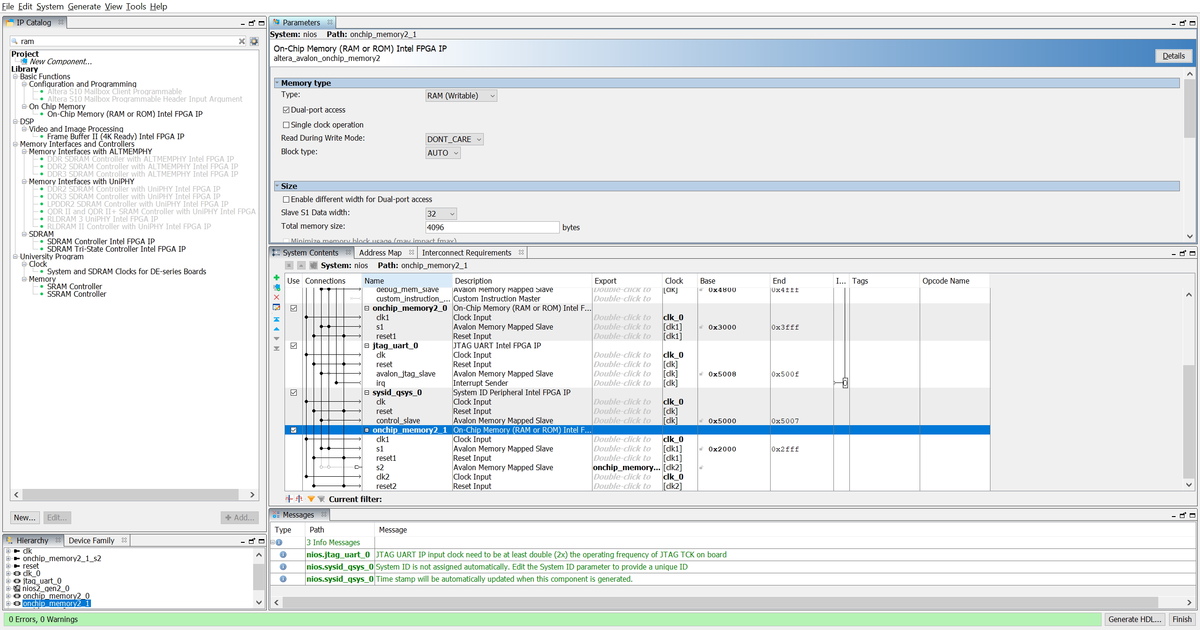
Task: Collapse the Size section
Action: tap(278, 186)
